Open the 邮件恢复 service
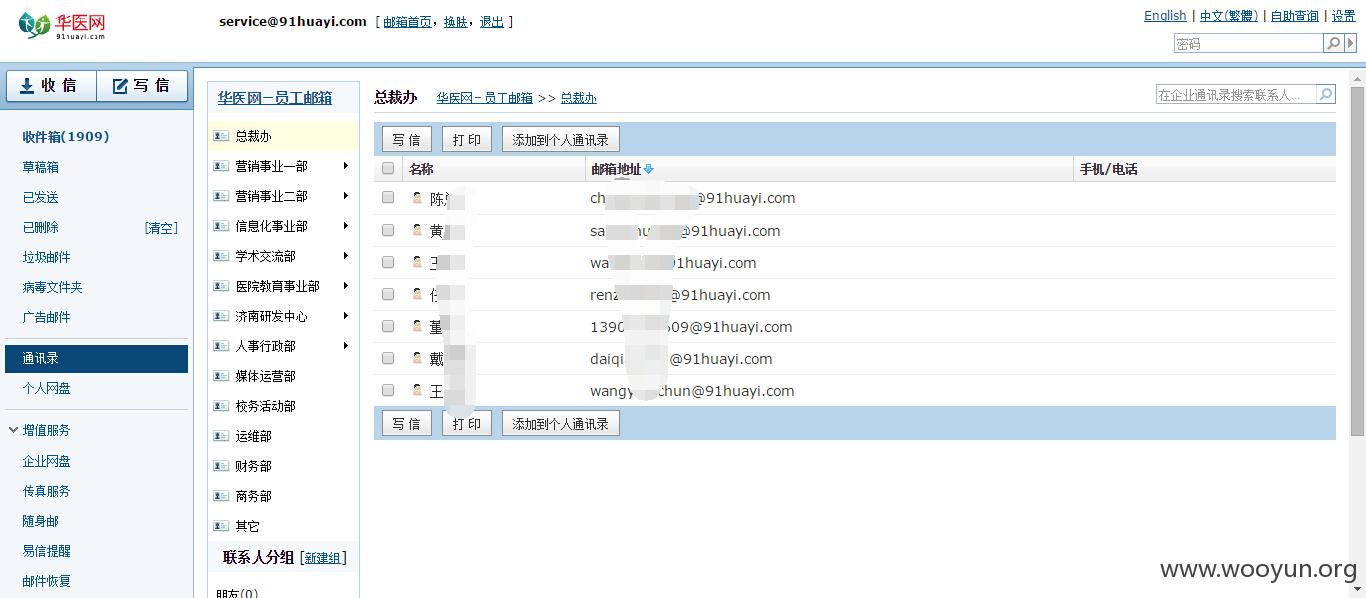Viewport: 1366px width, 598px height. 47,581
